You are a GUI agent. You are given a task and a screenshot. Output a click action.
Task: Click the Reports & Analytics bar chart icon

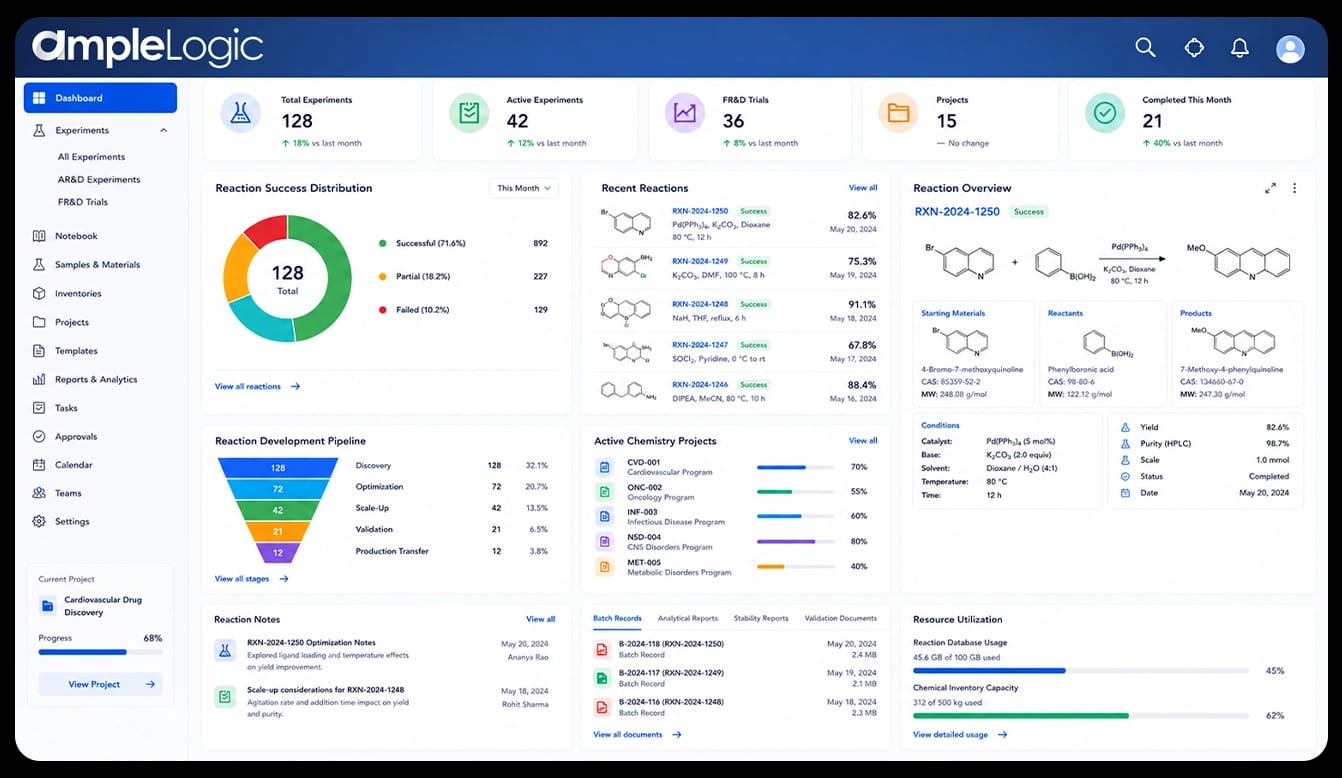pyautogui.click(x=39, y=379)
